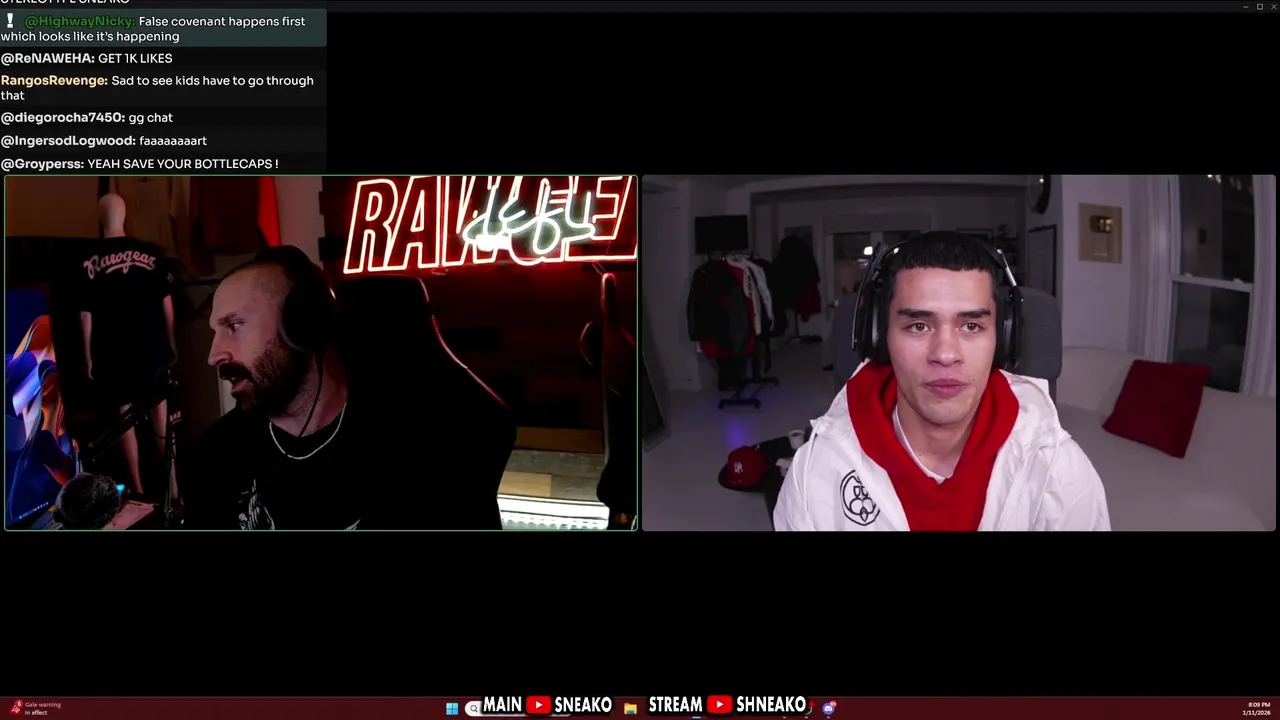This screenshot has width=1280, height=720.
Task: Select Groyperss's message about bottlecaps
Action: click(163, 164)
